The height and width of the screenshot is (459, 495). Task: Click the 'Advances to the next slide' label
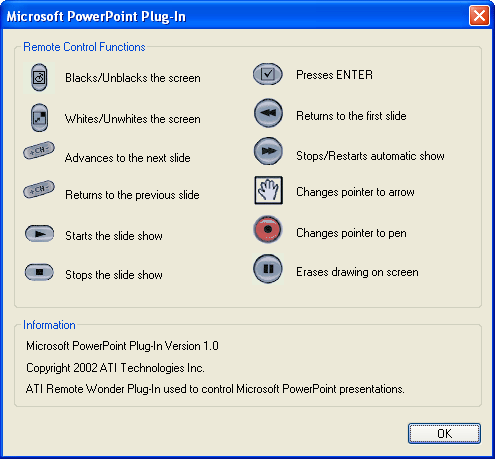coord(128,158)
